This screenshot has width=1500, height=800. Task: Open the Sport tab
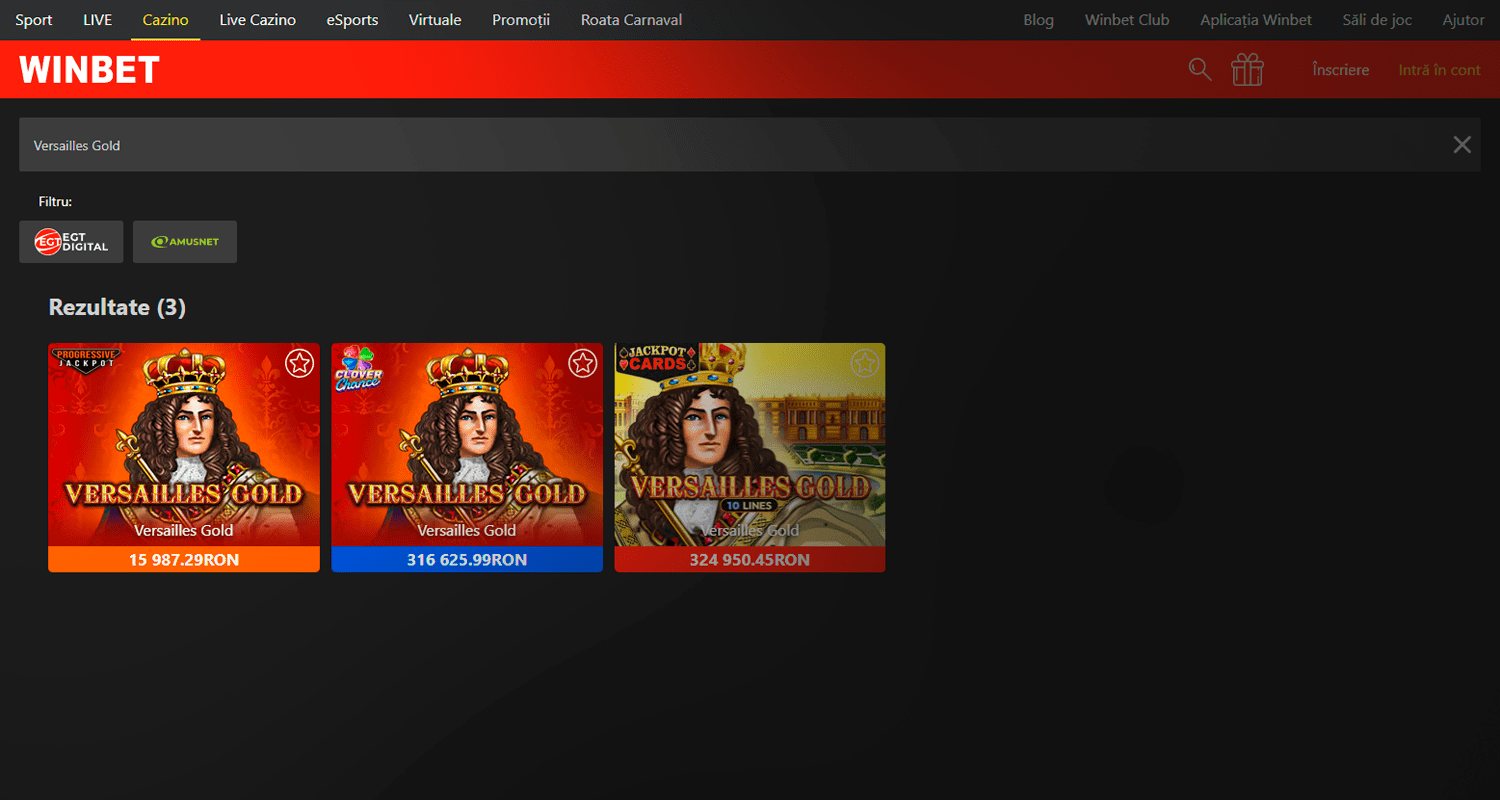(34, 20)
